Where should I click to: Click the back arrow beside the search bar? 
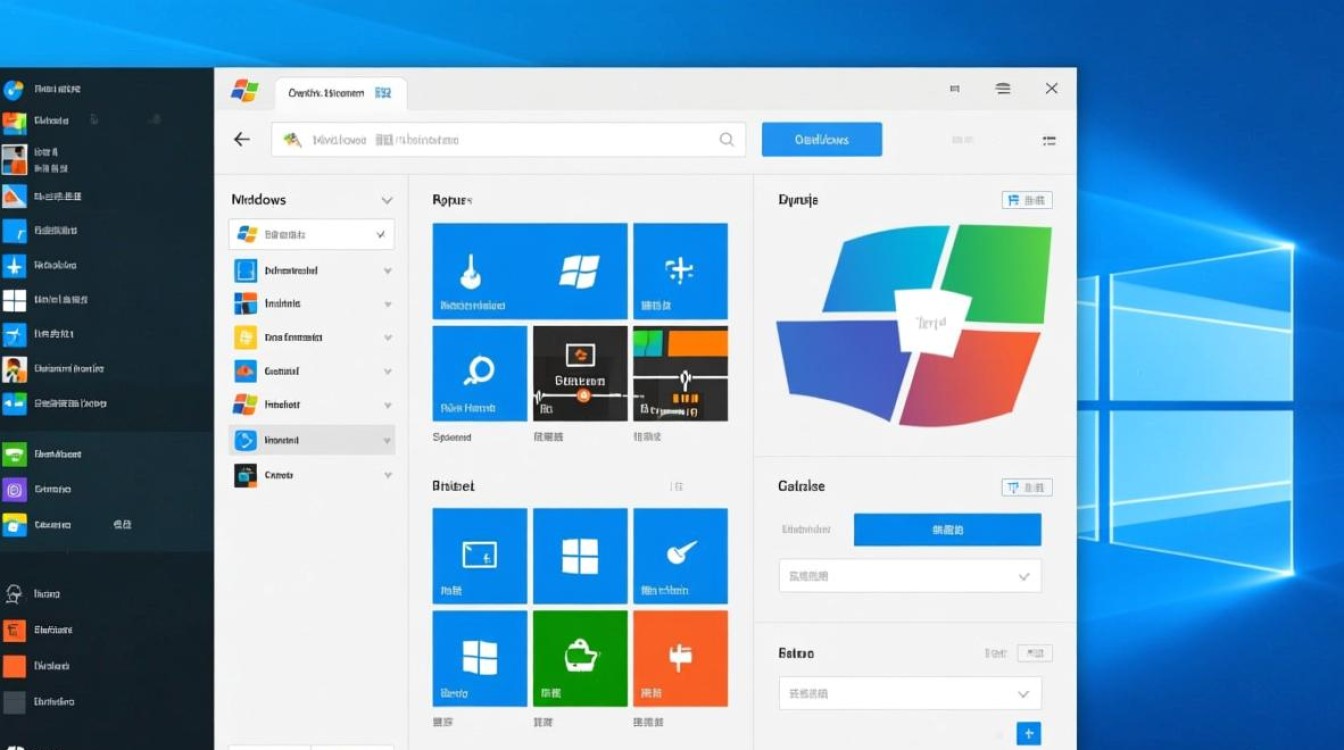pos(242,140)
